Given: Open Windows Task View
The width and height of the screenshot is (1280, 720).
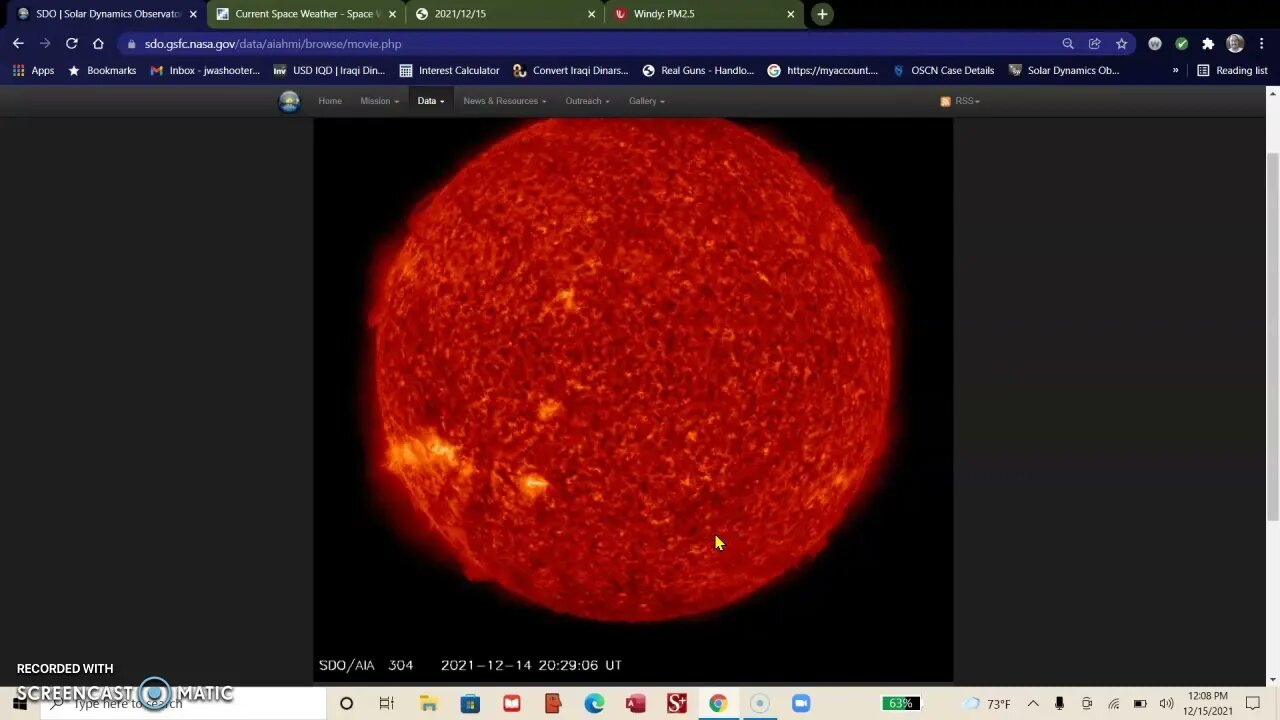Looking at the screenshot, I should click(x=387, y=704).
